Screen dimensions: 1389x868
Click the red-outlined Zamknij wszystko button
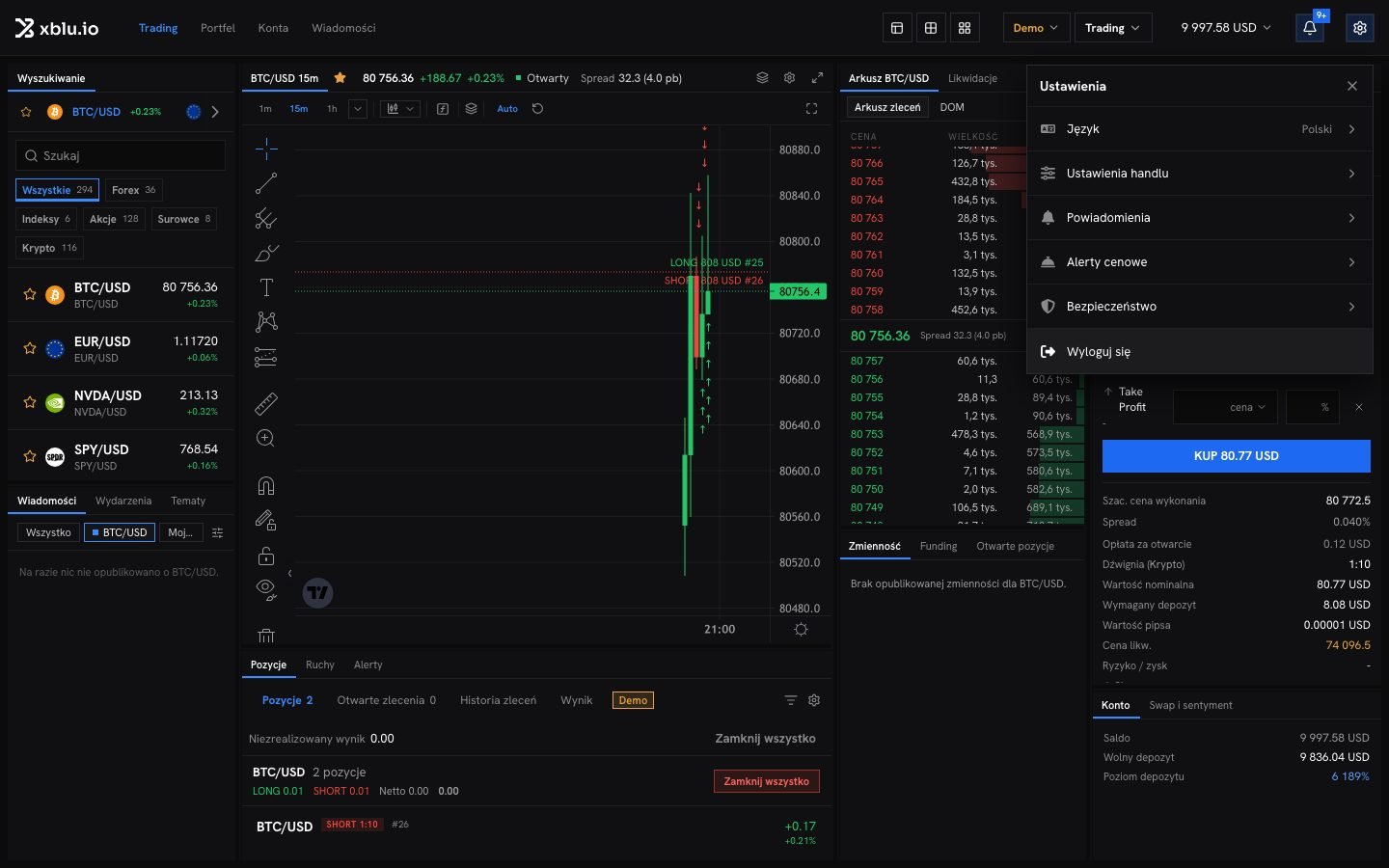coord(767,781)
